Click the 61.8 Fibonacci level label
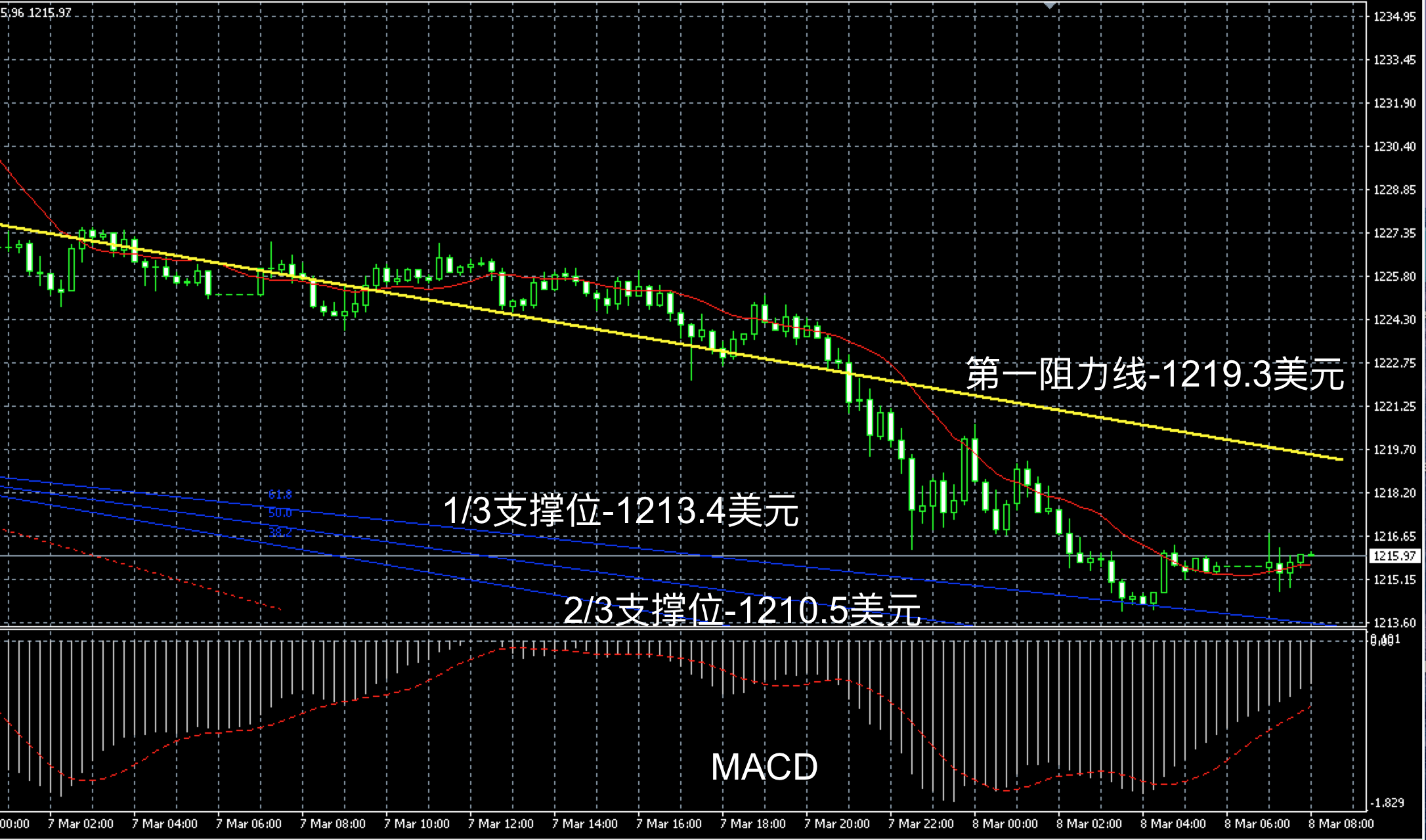The width and height of the screenshot is (1426, 840). click(x=280, y=494)
